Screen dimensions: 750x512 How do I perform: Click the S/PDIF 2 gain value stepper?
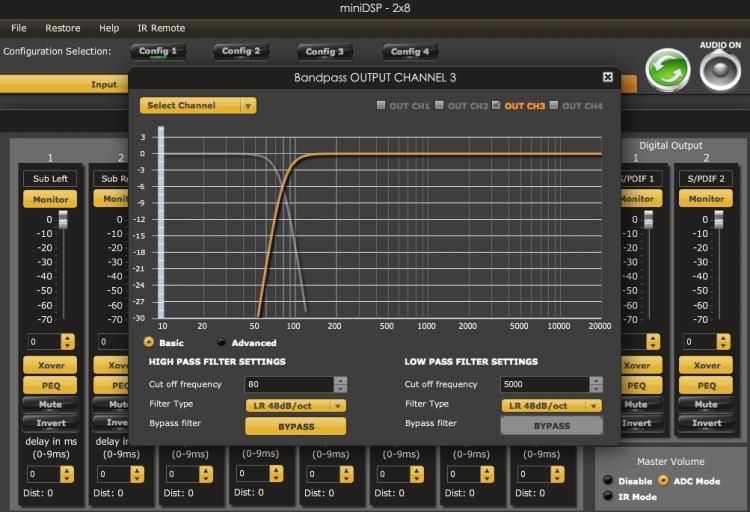723,342
